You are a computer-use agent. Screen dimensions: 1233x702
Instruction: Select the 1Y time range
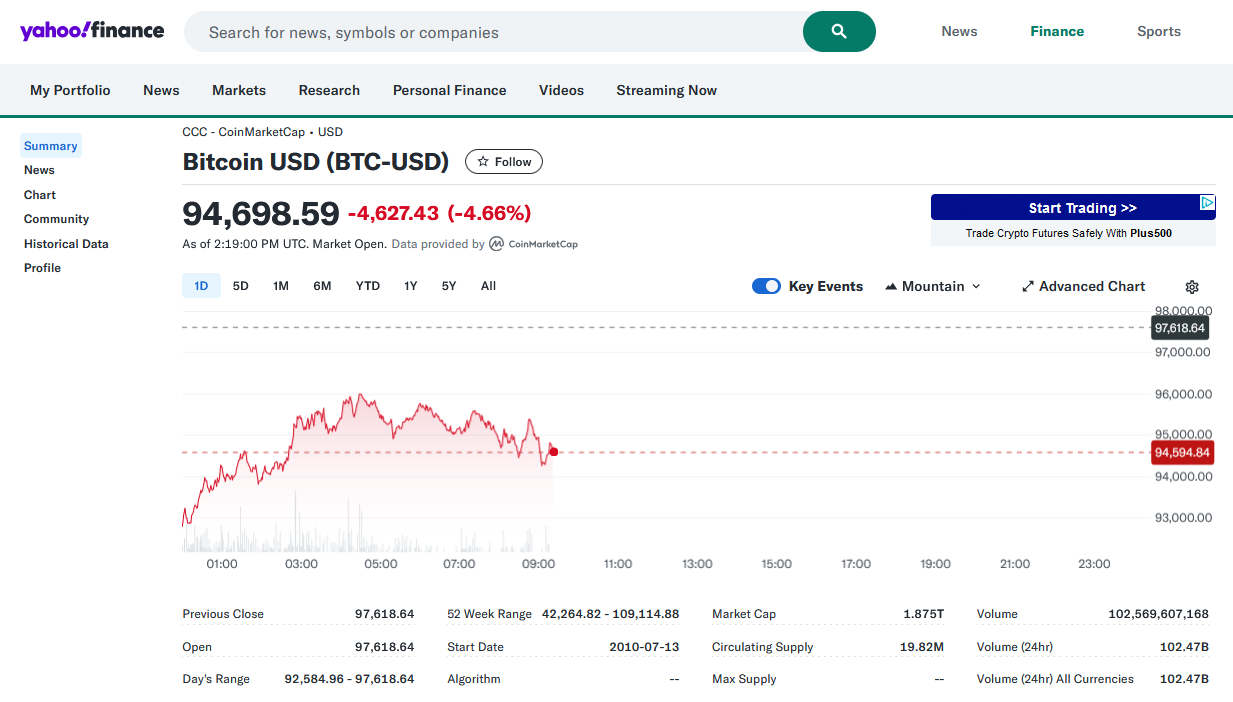click(x=411, y=286)
